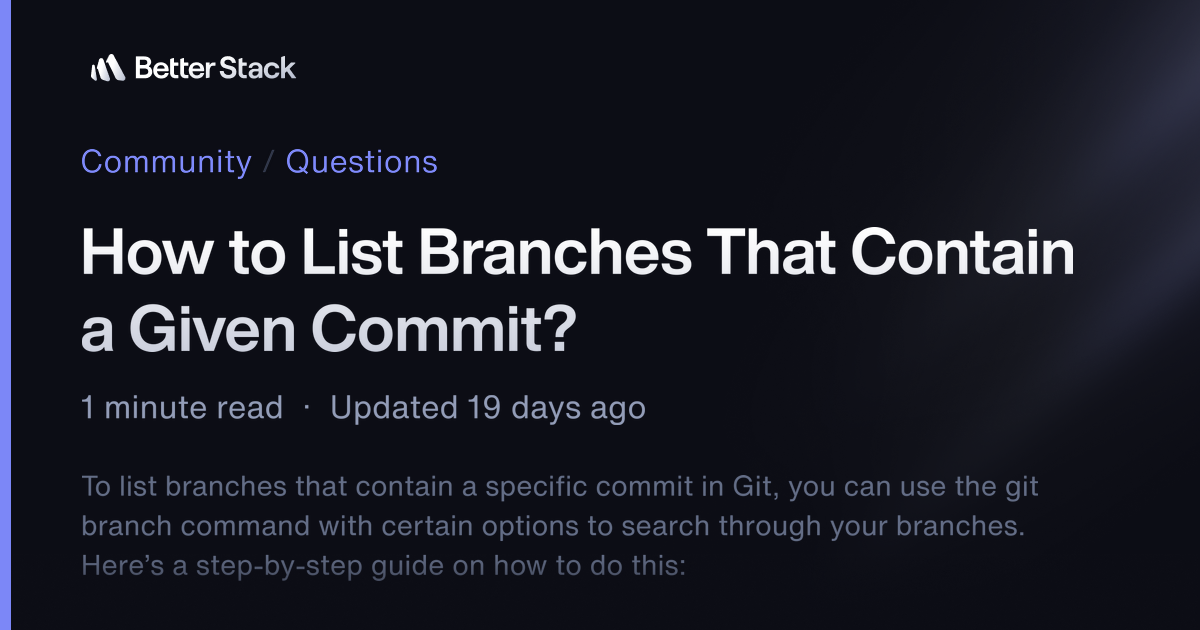The image size is (1200, 630).
Task: Go to the Questions breadcrumb link
Action: tap(362, 162)
